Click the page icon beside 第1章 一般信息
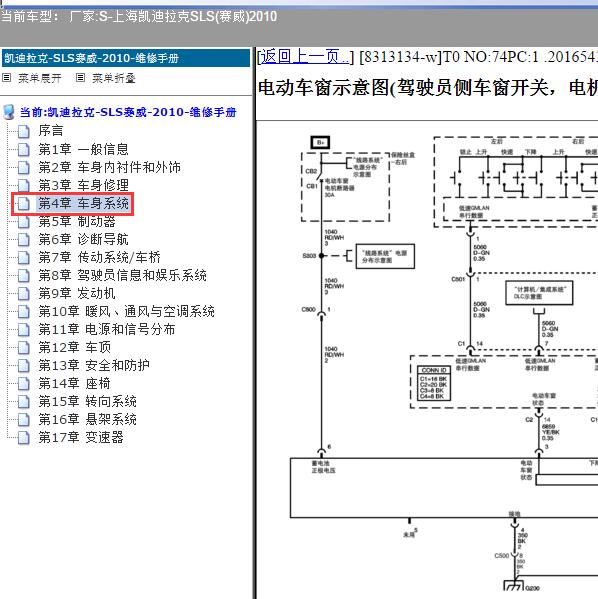Viewport: 598px width, 599px height. coord(24,149)
